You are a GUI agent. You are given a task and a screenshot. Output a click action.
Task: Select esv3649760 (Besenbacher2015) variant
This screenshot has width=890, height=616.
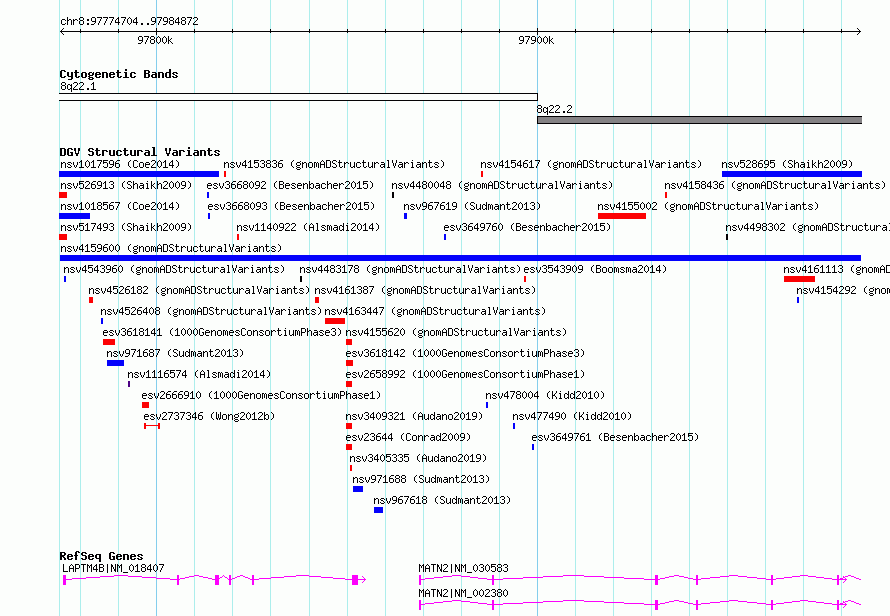coord(527,227)
